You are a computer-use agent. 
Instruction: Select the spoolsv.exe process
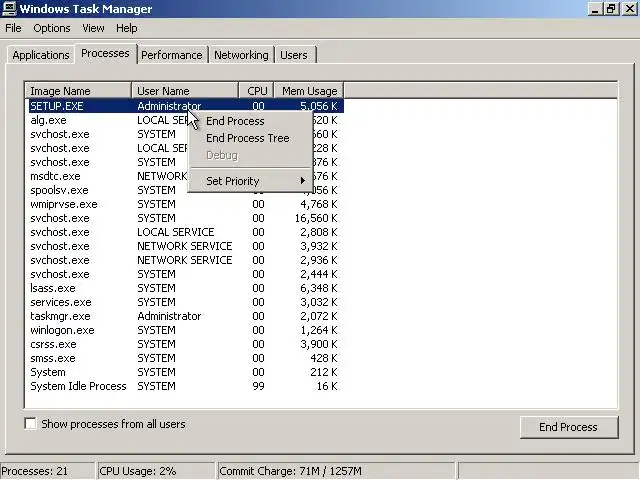coord(59,190)
